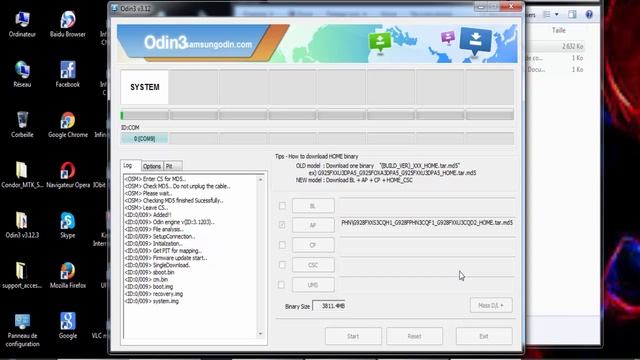Click the log scrollbar down arrow
The width and height of the screenshot is (640, 360).
260,334
